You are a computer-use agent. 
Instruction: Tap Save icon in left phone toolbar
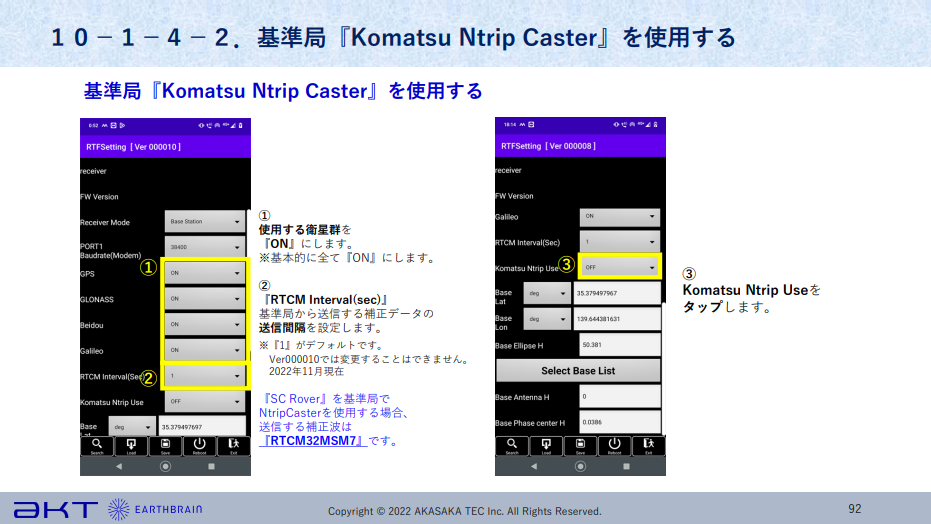[x=165, y=446]
